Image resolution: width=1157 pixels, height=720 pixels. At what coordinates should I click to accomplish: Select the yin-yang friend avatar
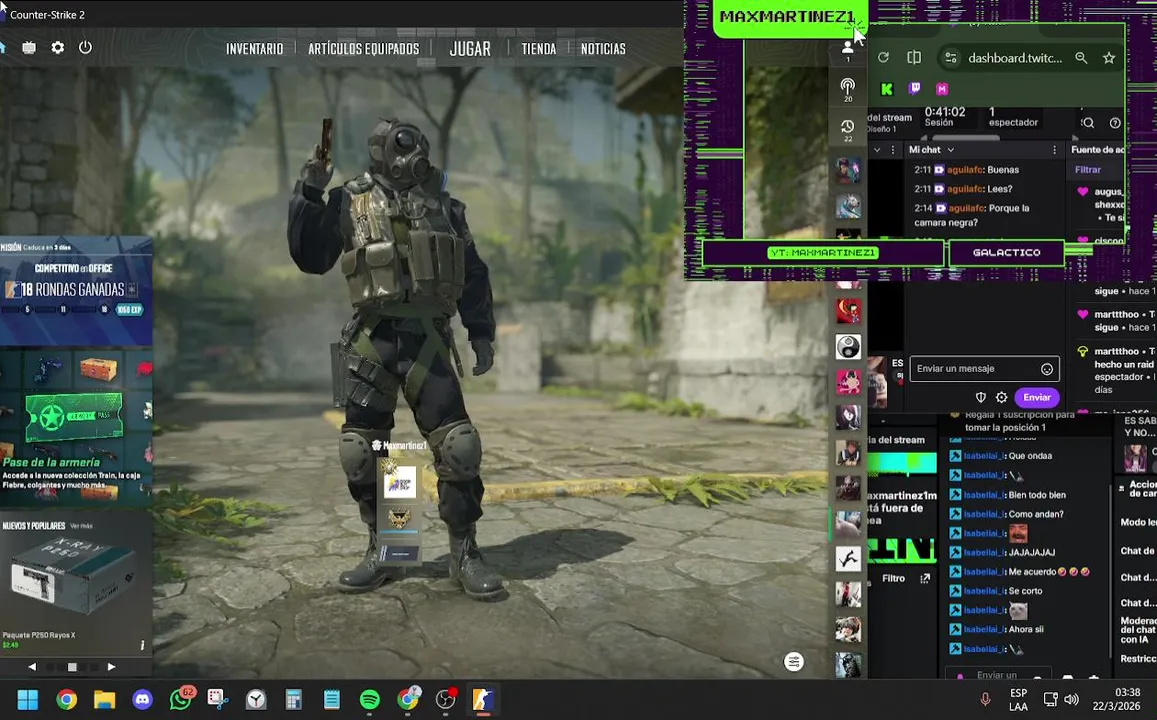[848, 347]
